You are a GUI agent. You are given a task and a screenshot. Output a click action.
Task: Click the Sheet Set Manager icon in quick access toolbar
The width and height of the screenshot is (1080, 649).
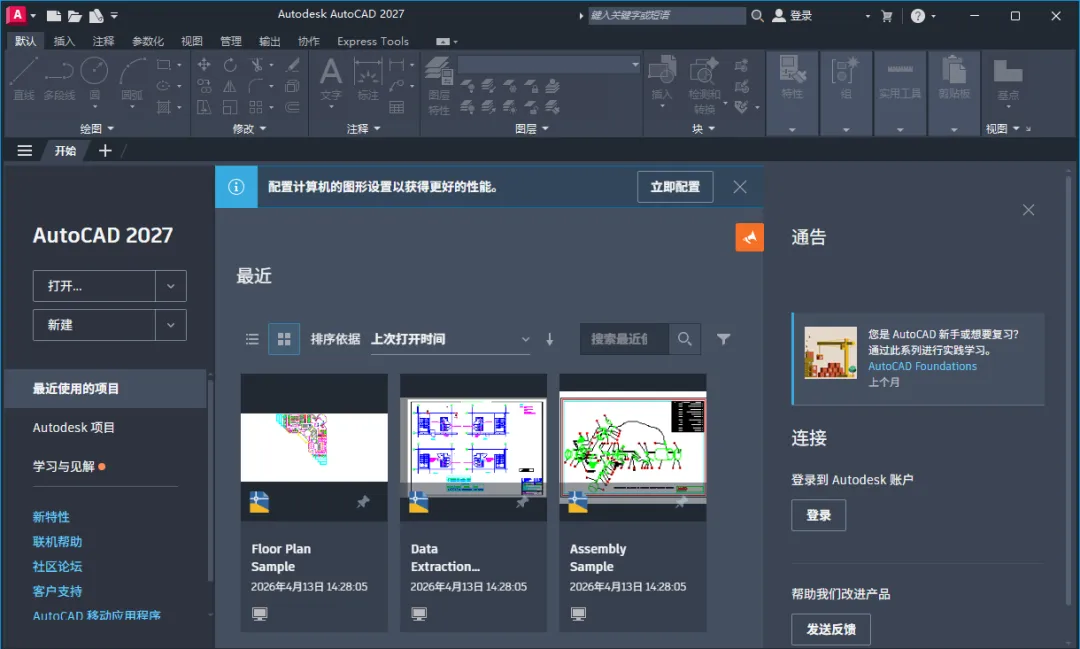pos(96,15)
